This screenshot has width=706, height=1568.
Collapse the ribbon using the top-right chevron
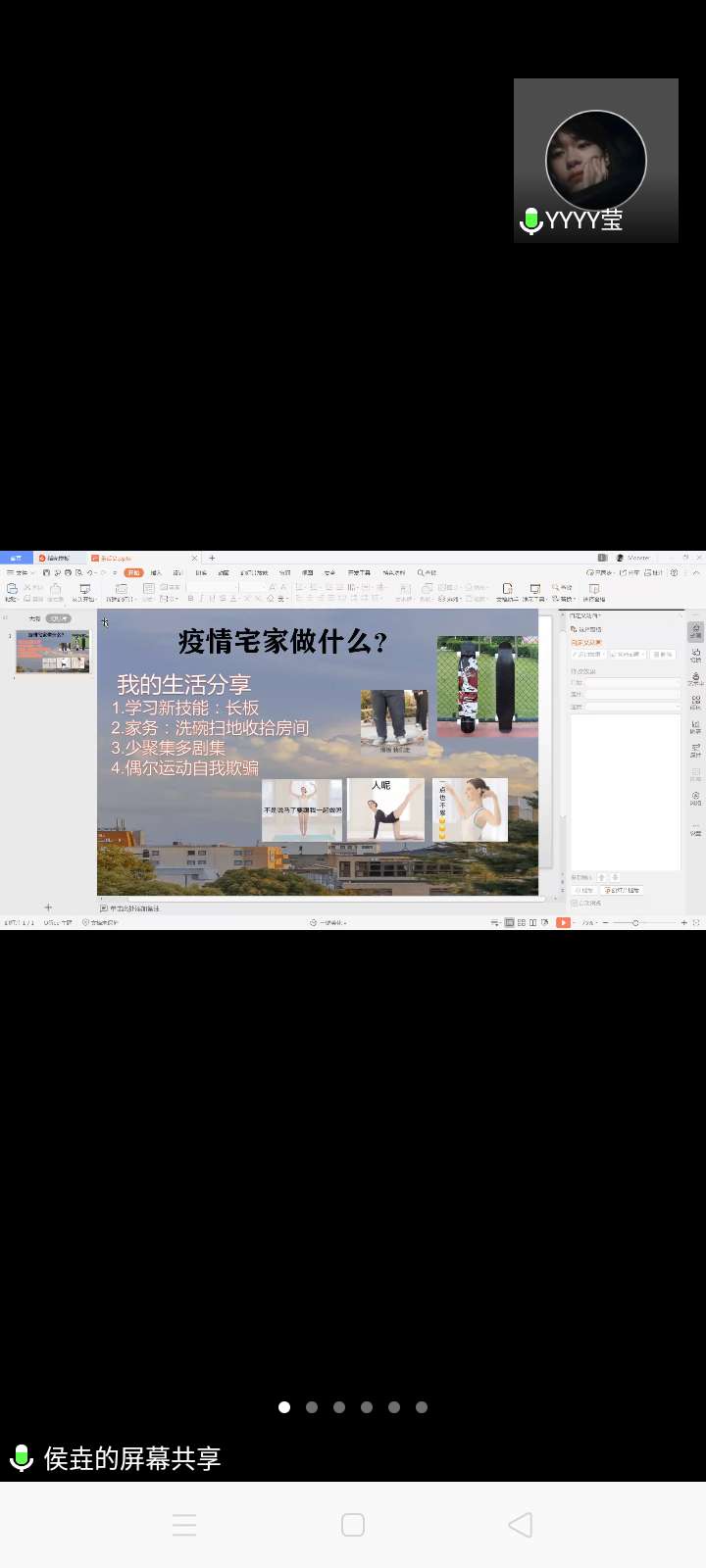coord(695,572)
